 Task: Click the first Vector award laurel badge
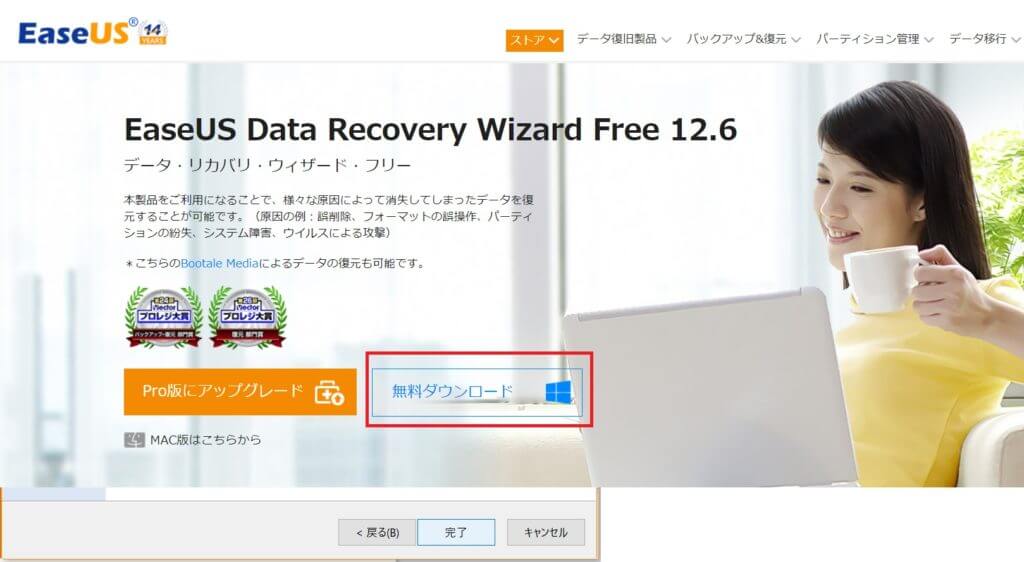click(x=163, y=316)
